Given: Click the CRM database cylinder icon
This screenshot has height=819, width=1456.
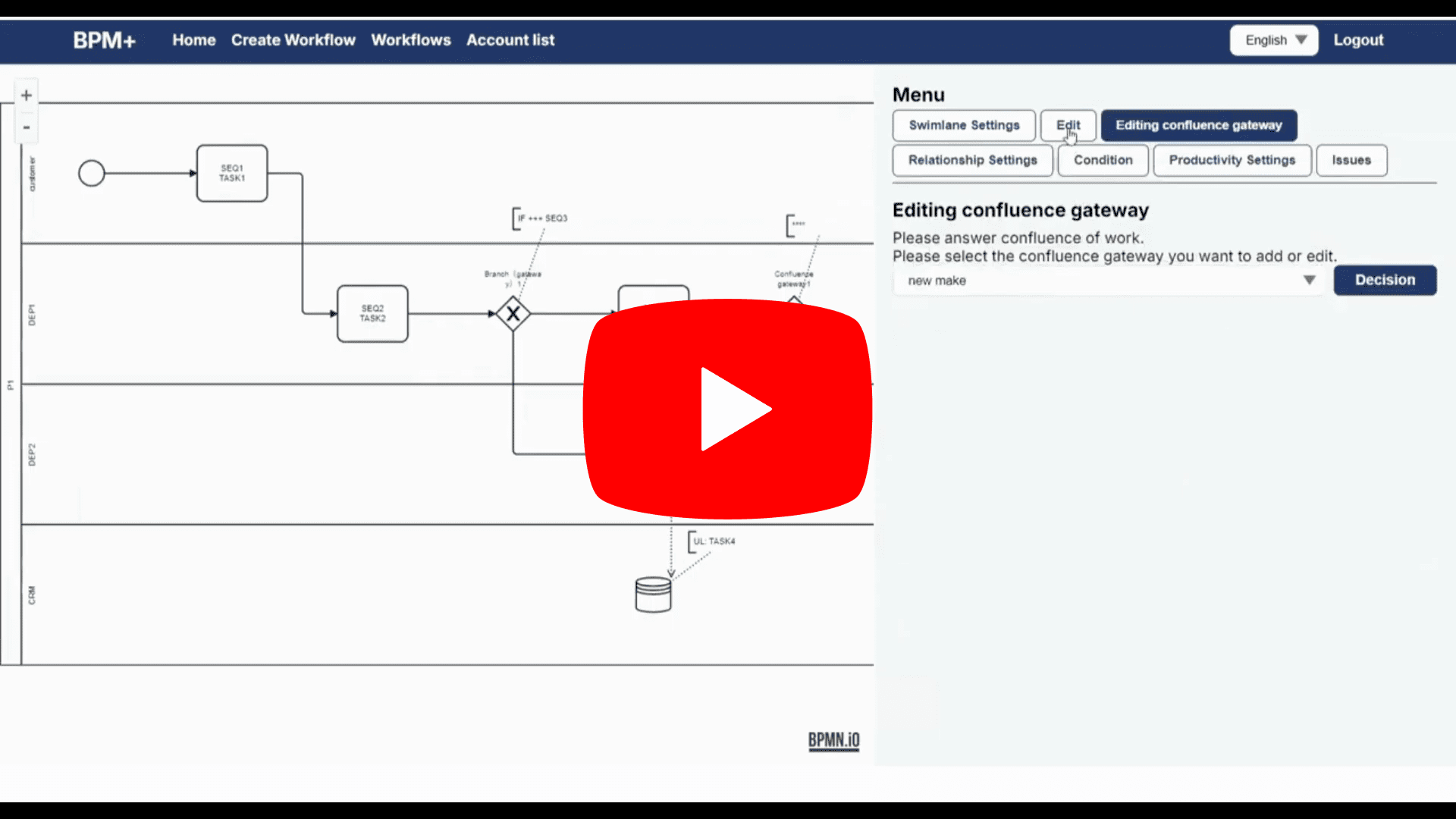Looking at the screenshot, I should (653, 595).
